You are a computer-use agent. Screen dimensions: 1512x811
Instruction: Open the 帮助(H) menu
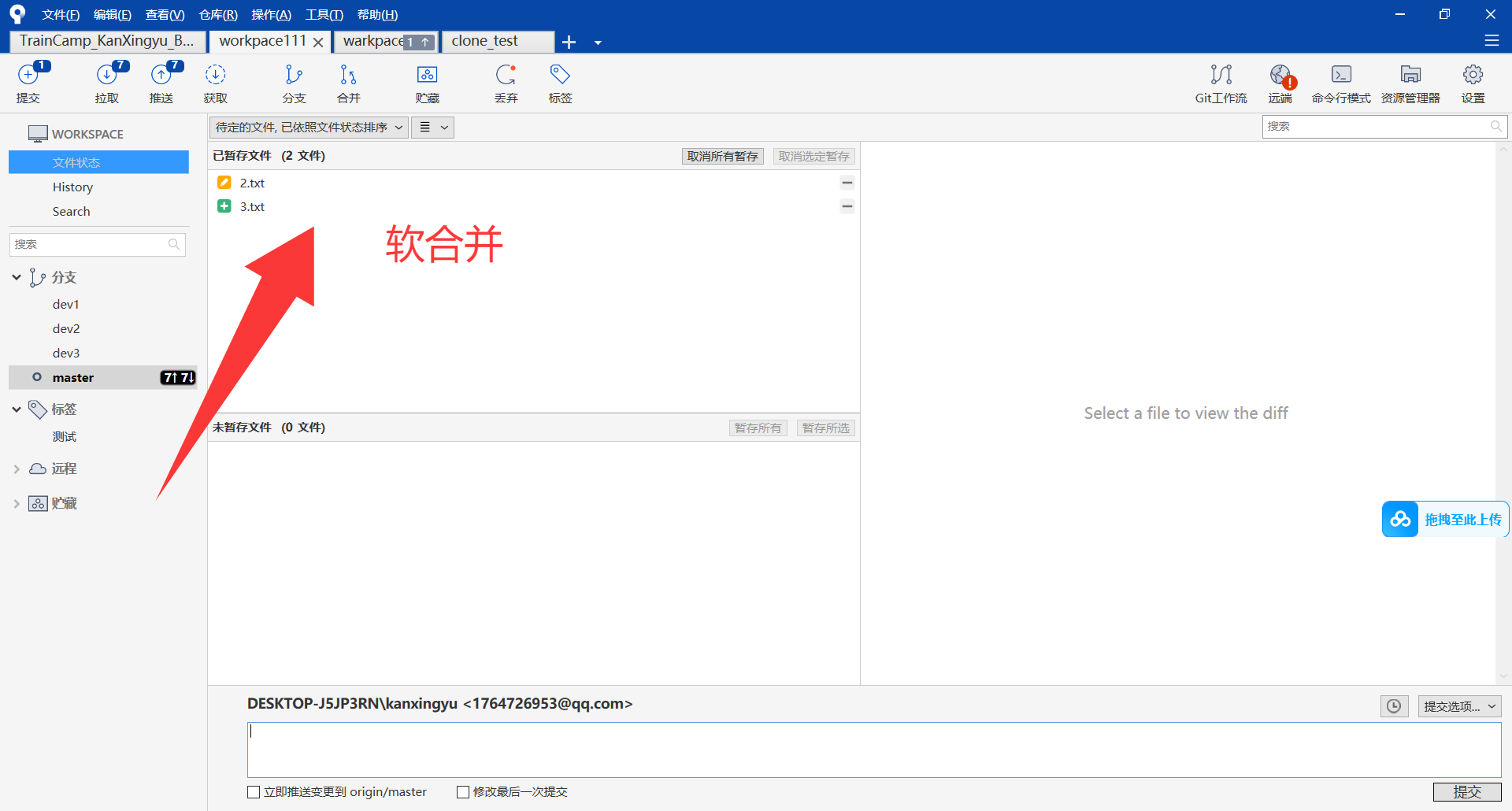coord(377,15)
